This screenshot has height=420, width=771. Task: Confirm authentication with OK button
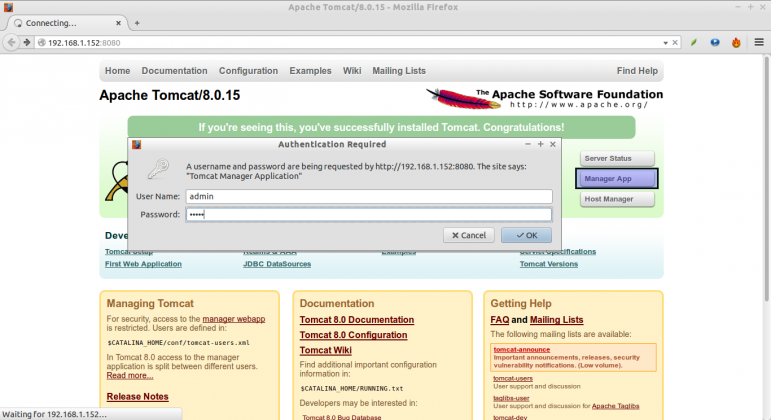point(526,235)
